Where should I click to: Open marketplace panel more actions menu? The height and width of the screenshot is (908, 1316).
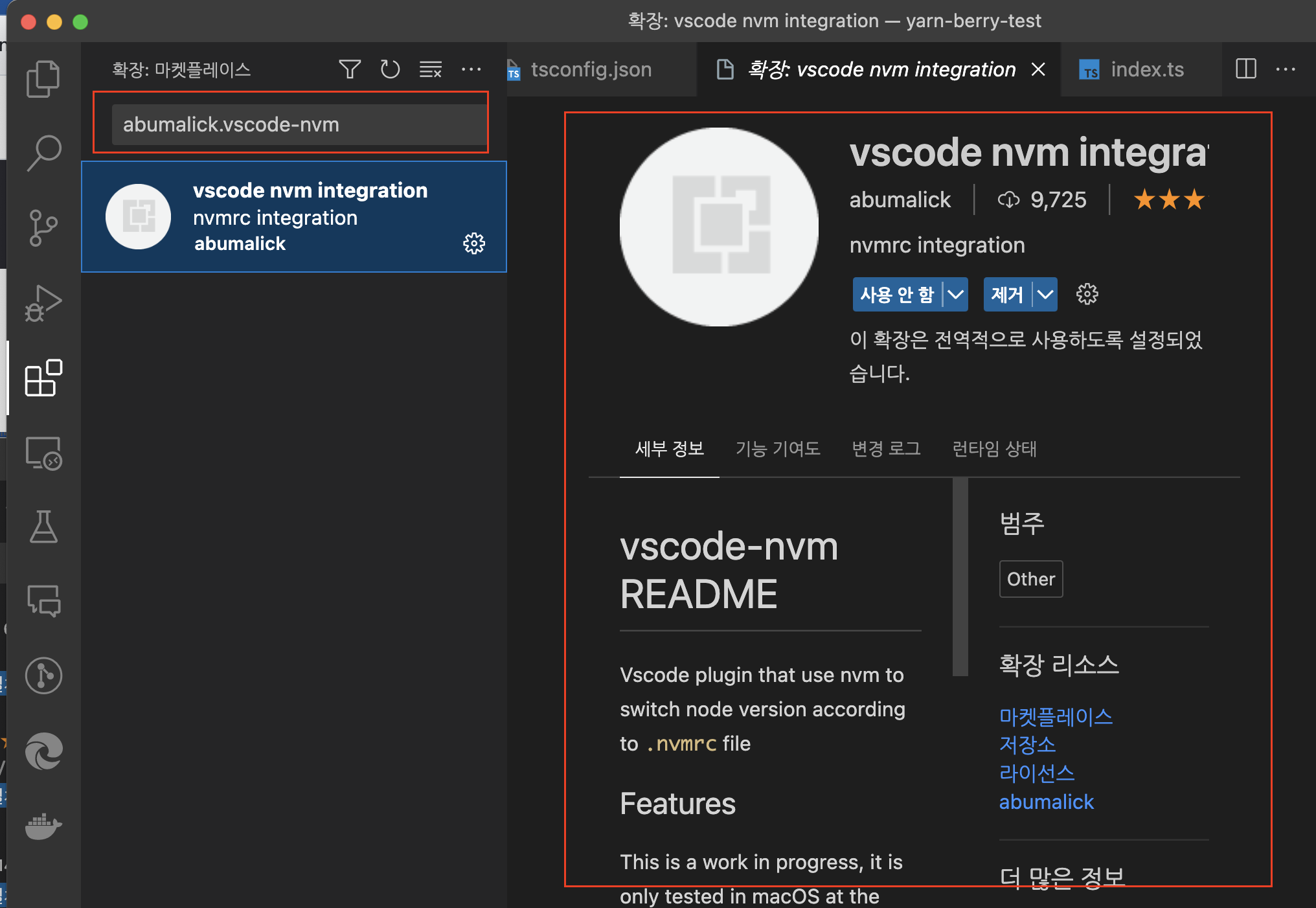pos(471,69)
